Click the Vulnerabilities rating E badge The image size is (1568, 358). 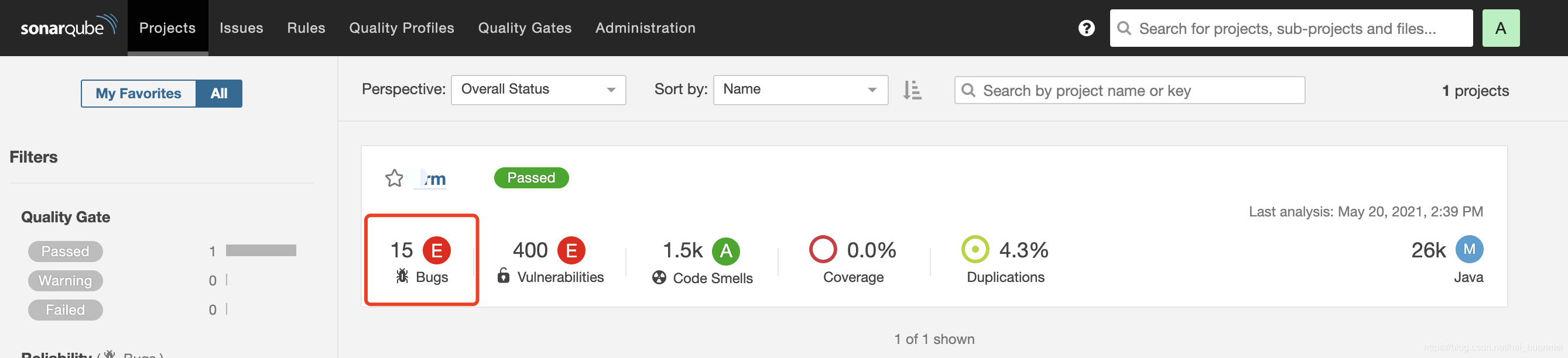[571, 250]
